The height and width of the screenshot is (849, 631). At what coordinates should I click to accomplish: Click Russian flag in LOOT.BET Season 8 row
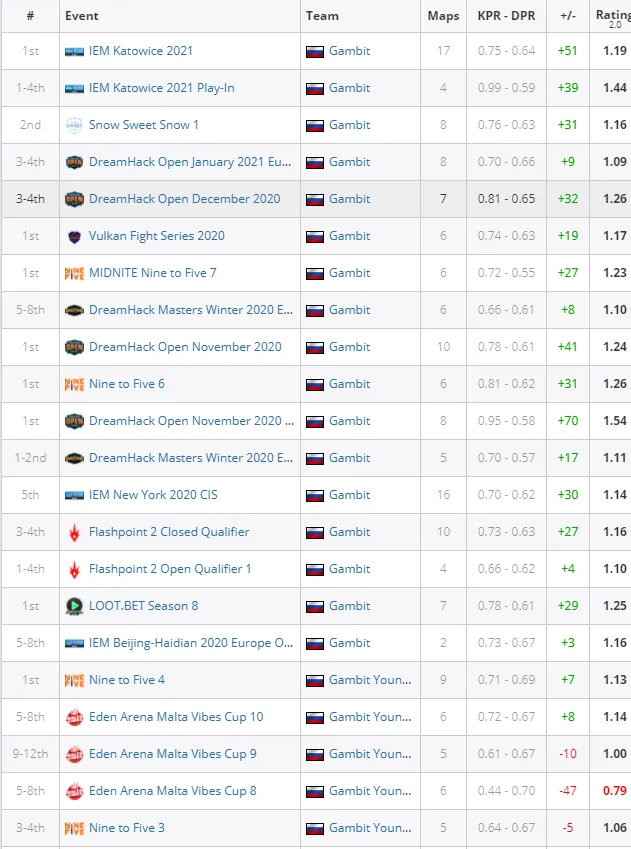pyautogui.click(x=315, y=606)
